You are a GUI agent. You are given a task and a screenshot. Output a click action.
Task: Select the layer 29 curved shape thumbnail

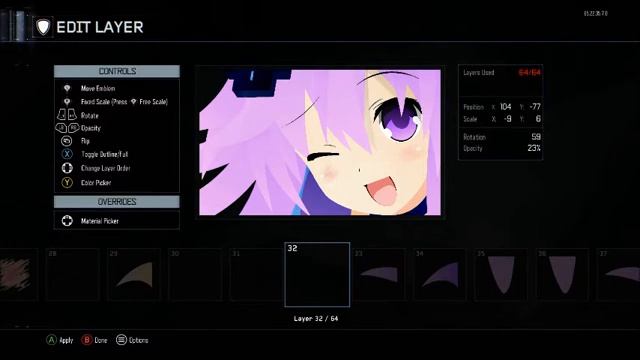(134, 274)
